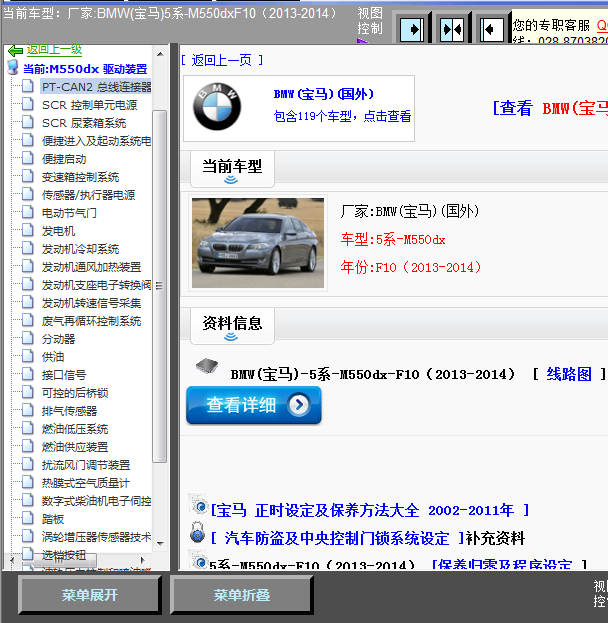Select 燃油供应装置 tree item

[75, 447]
